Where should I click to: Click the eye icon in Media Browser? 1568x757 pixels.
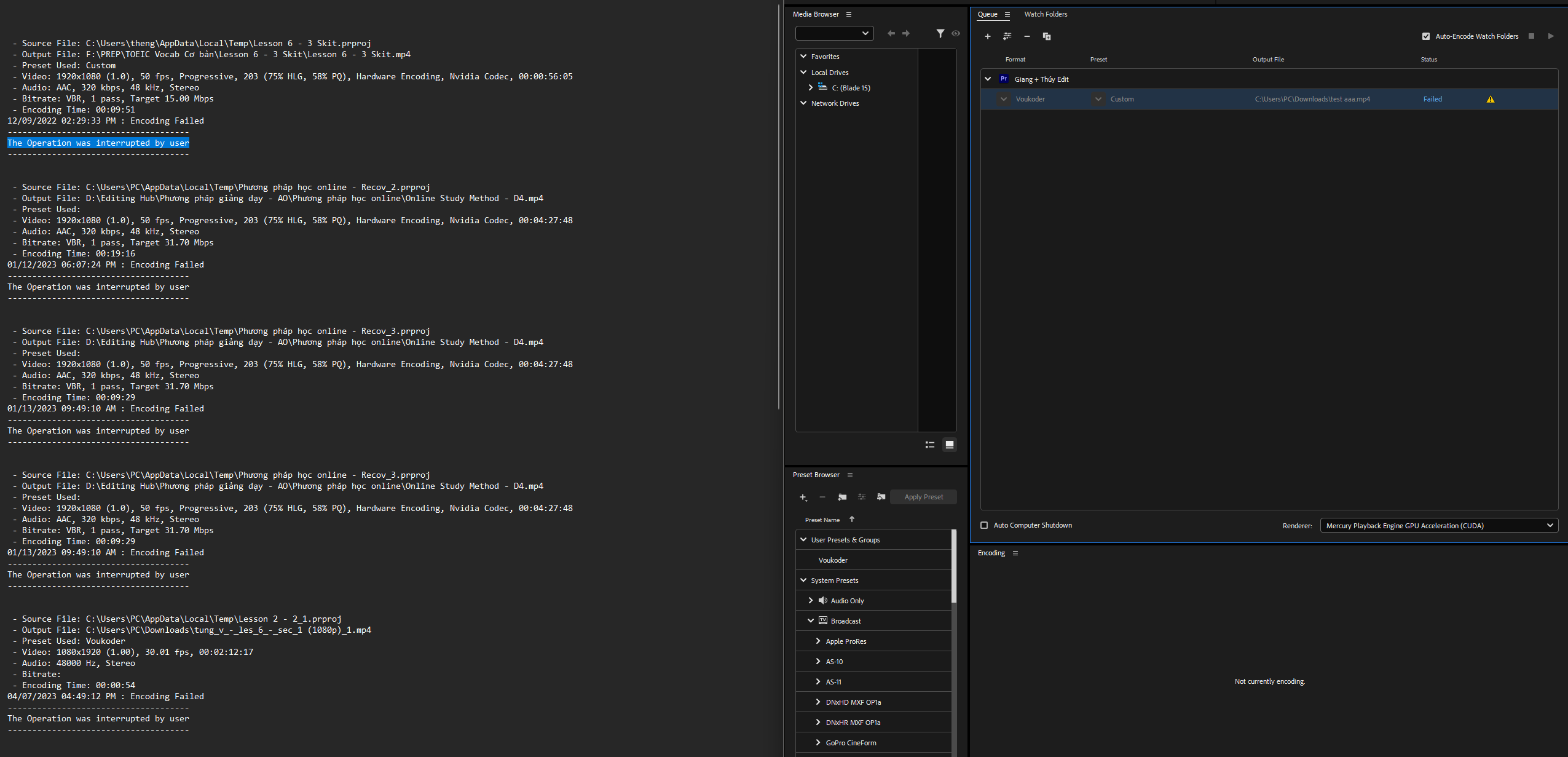pos(955,33)
